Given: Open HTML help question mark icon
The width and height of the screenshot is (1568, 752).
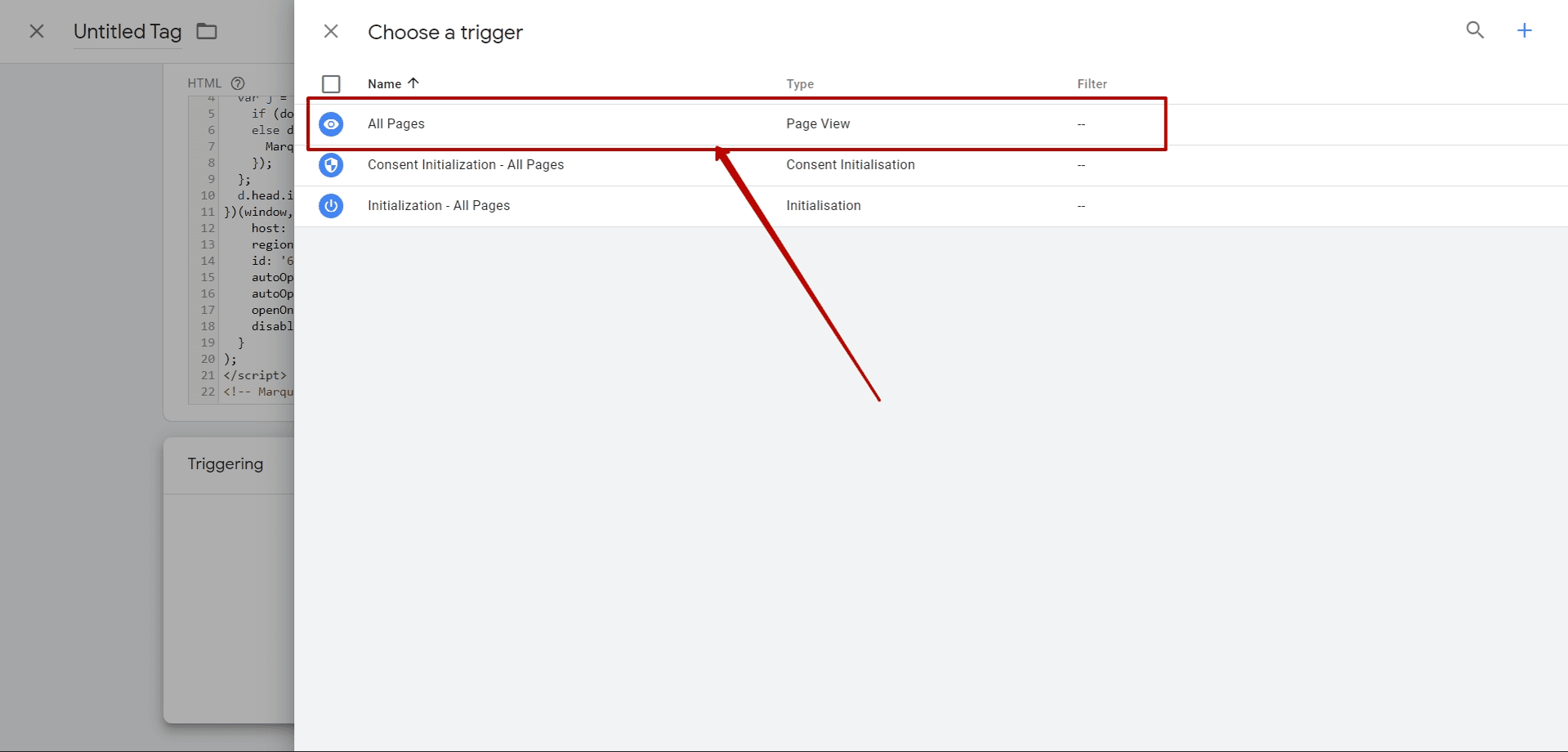Looking at the screenshot, I should [x=238, y=83].
